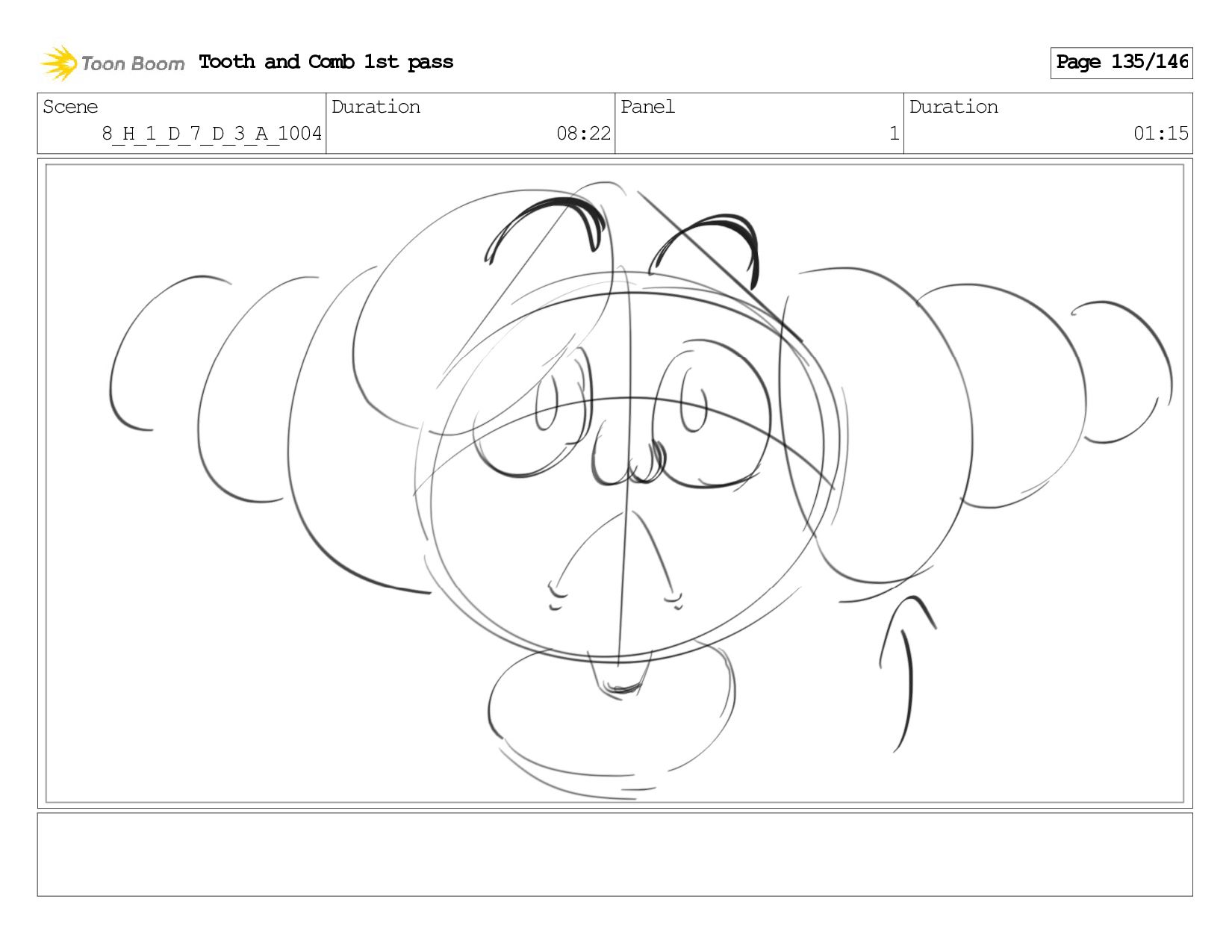
Task: Click the empty notes box below the panel
Action: coord(615,854)
